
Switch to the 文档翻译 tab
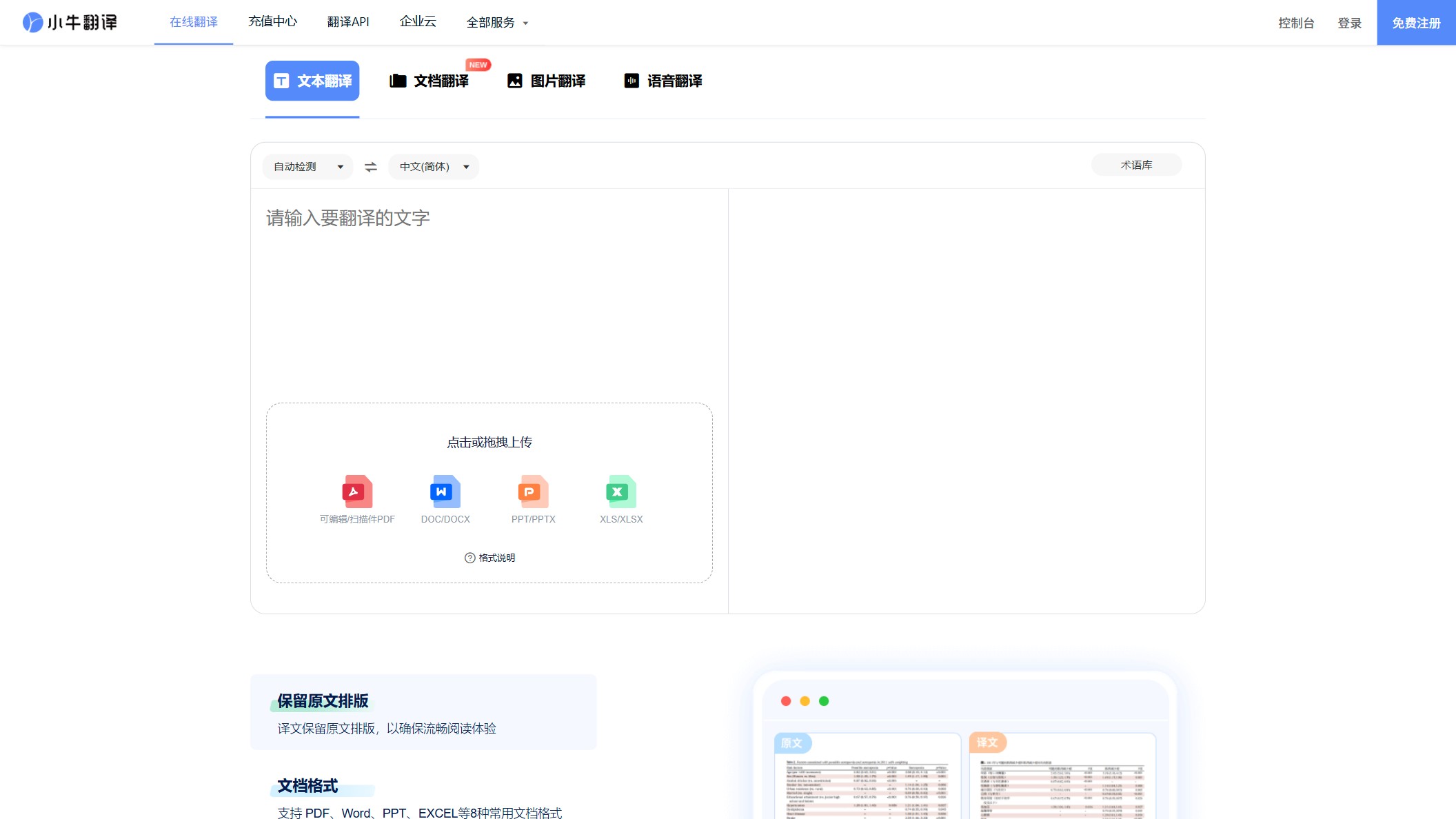click(441, 81)
